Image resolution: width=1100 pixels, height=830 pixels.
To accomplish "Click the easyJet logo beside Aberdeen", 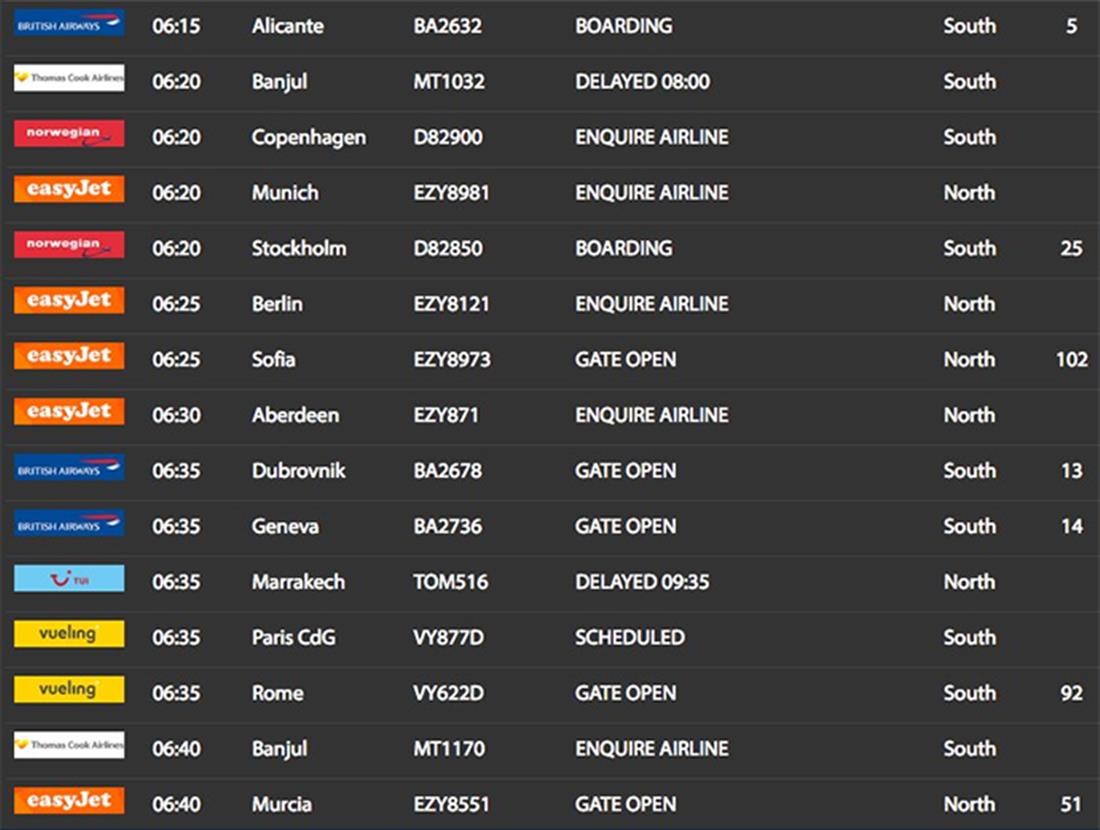I will coord(69,412).
